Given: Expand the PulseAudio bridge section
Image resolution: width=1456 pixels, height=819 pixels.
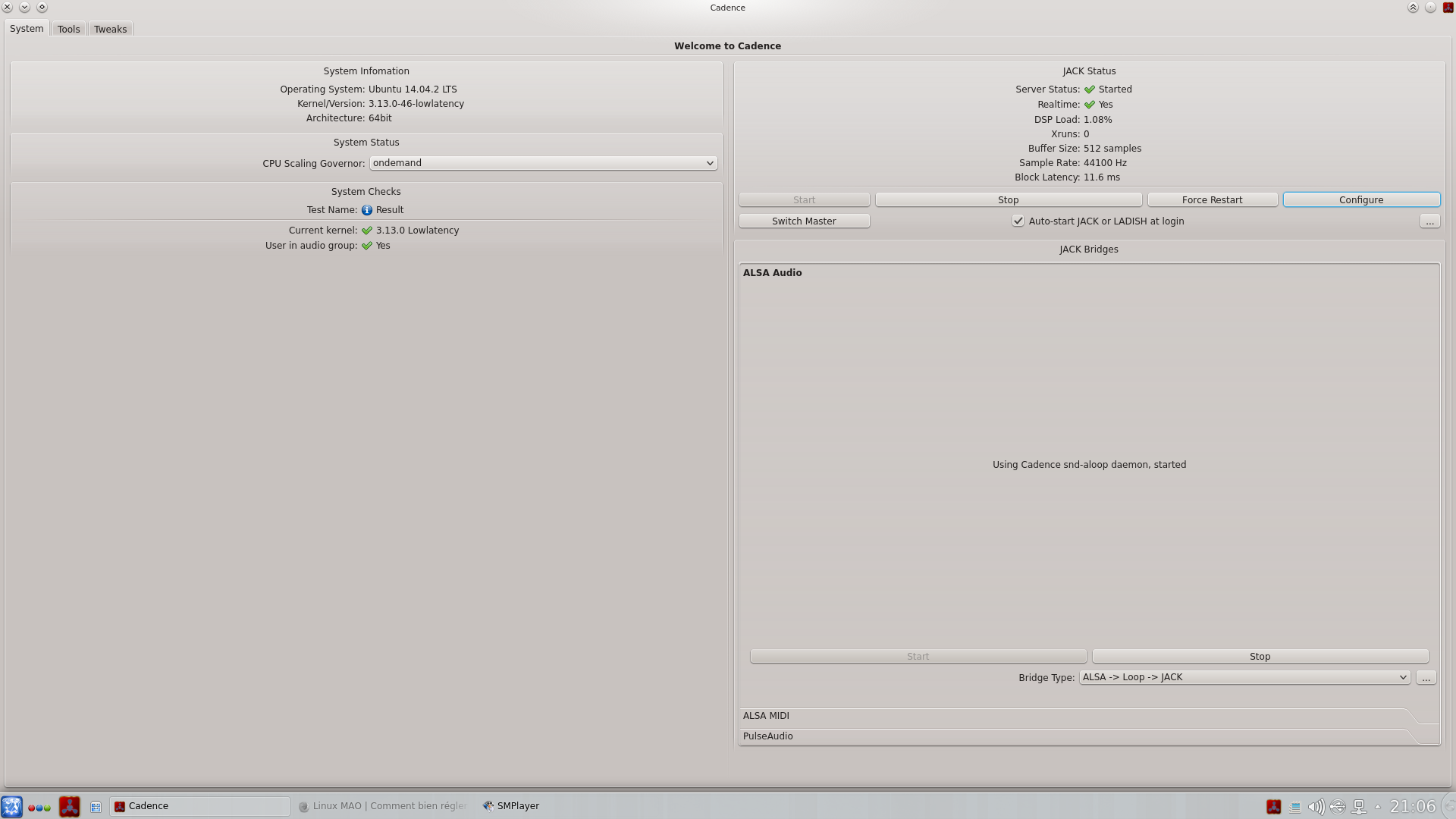Looking at the screenshot, I should point(768,736).
